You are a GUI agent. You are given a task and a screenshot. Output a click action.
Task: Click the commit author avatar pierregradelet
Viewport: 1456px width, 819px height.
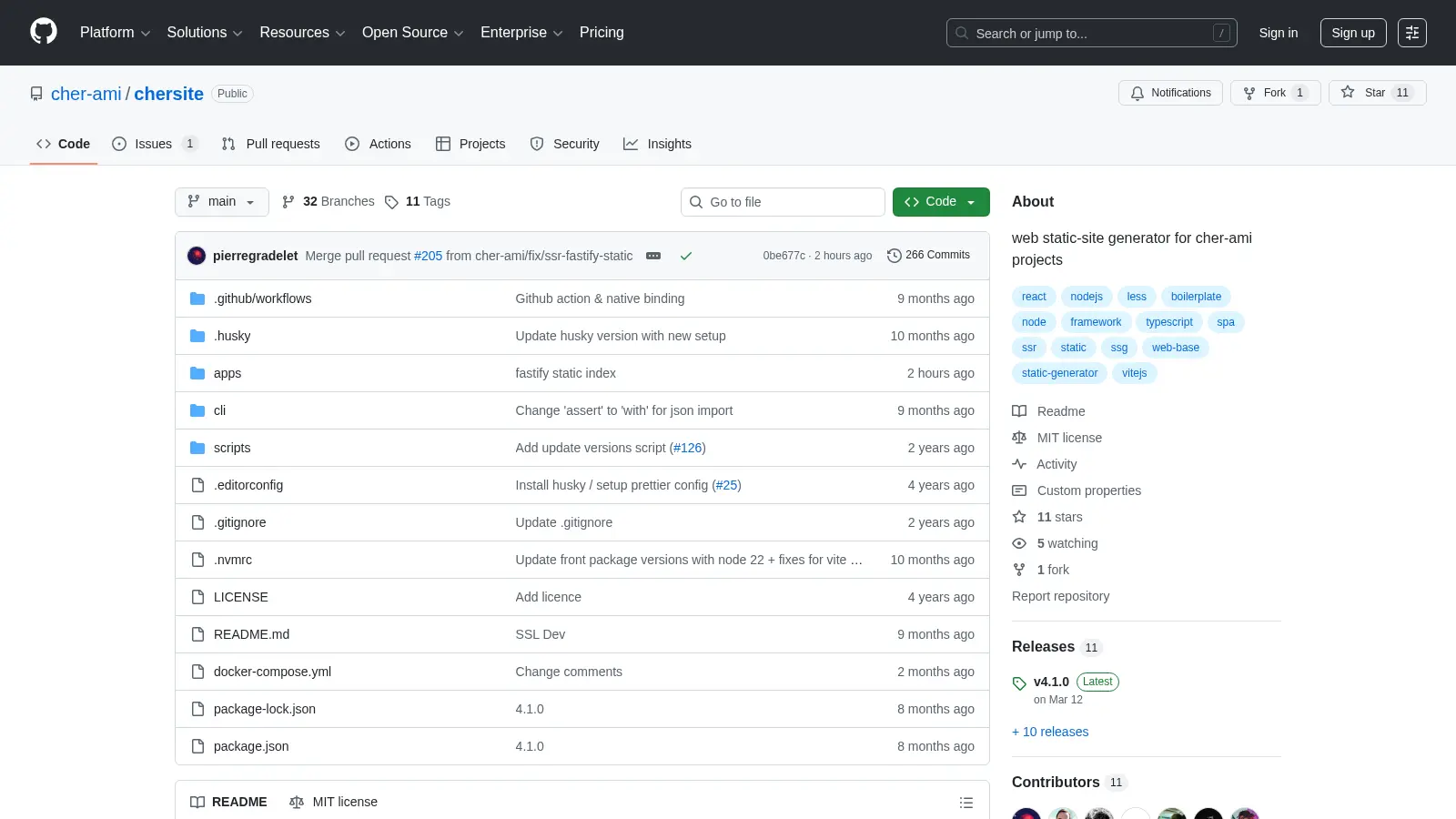[197, 256]
